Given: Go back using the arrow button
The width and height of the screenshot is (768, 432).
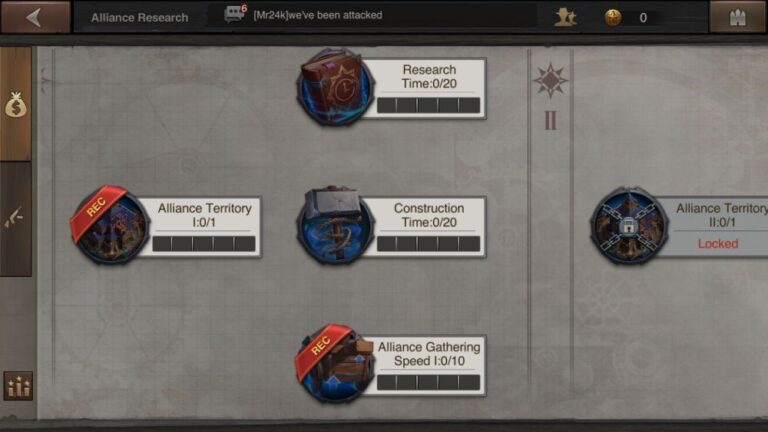Looking at the screenshot, I should click(35, 17).
